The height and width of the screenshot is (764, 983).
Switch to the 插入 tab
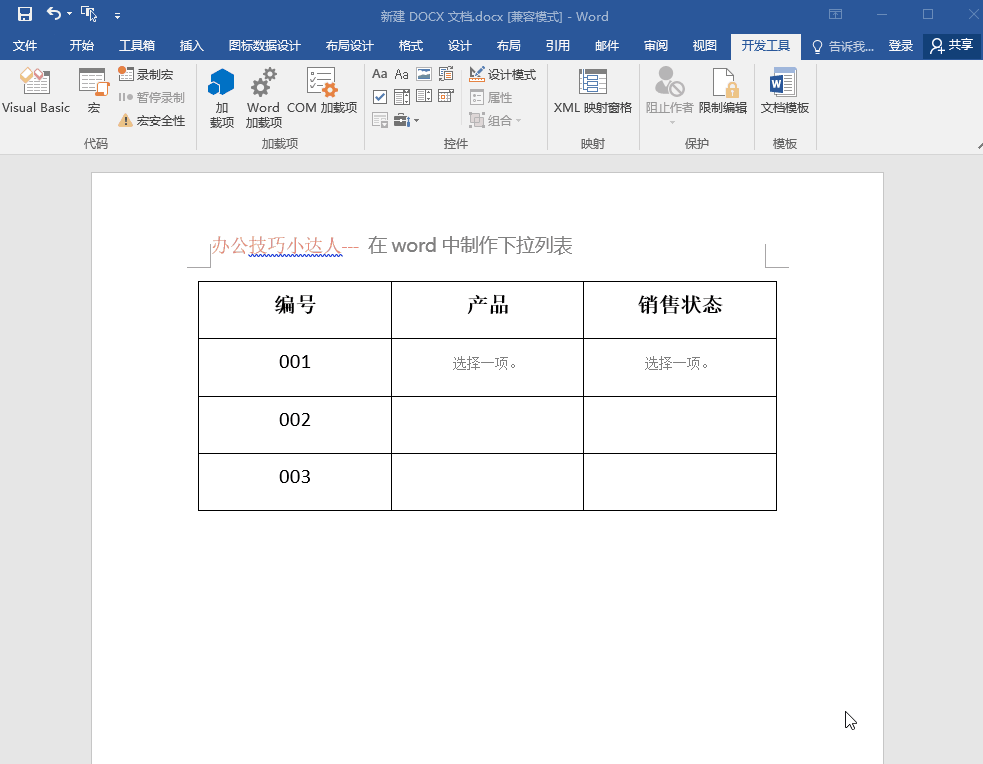pyautogui.click(x=191, y=46)
